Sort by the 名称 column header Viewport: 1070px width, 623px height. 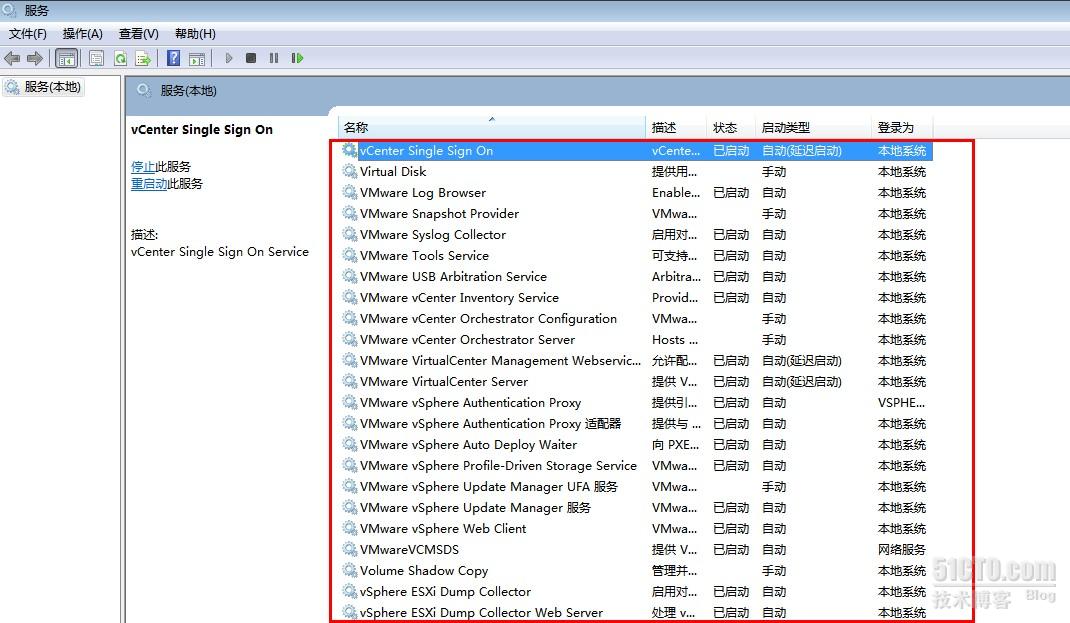tap(491, 127)
